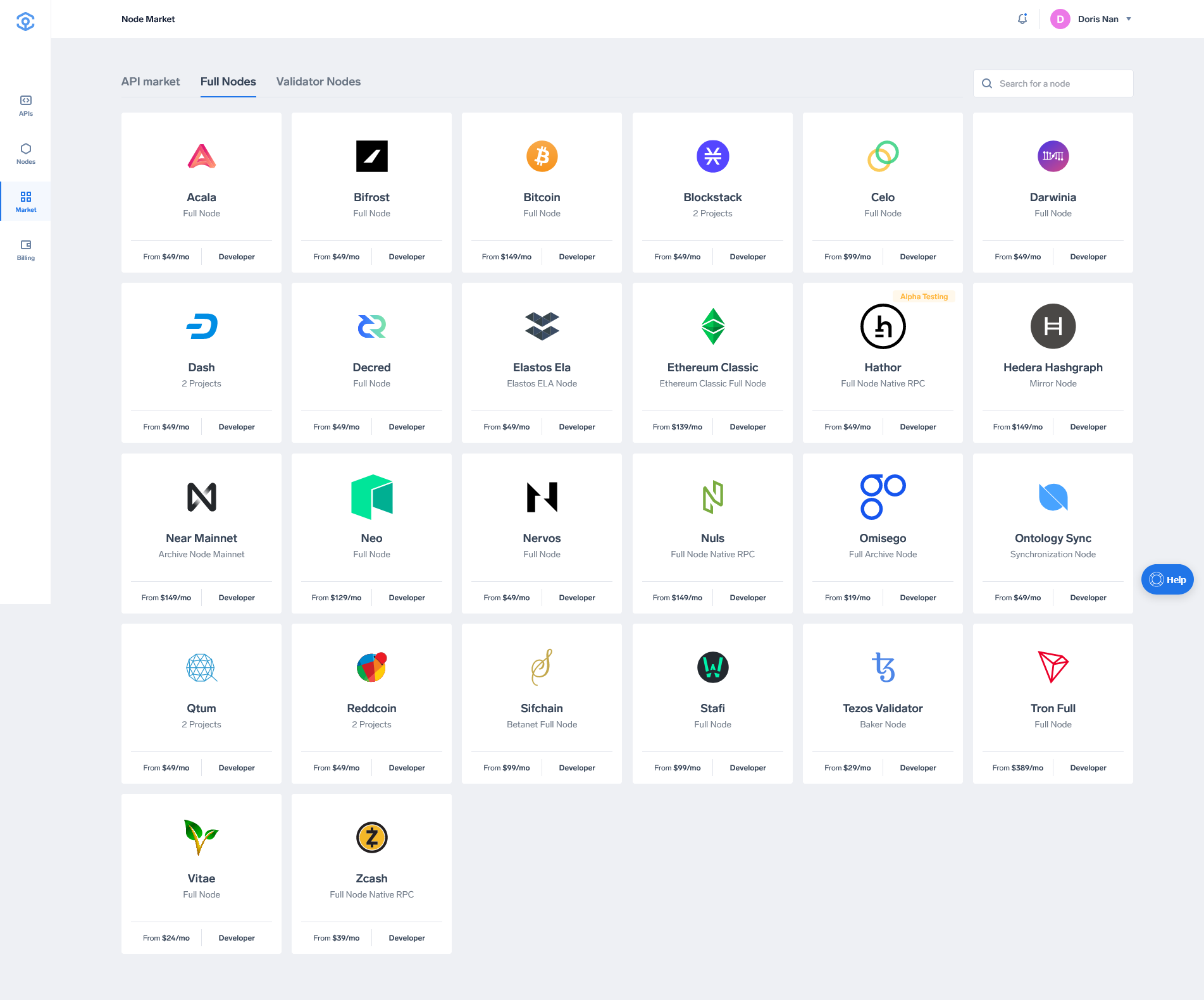Click the Help button

click(1167, 579)
